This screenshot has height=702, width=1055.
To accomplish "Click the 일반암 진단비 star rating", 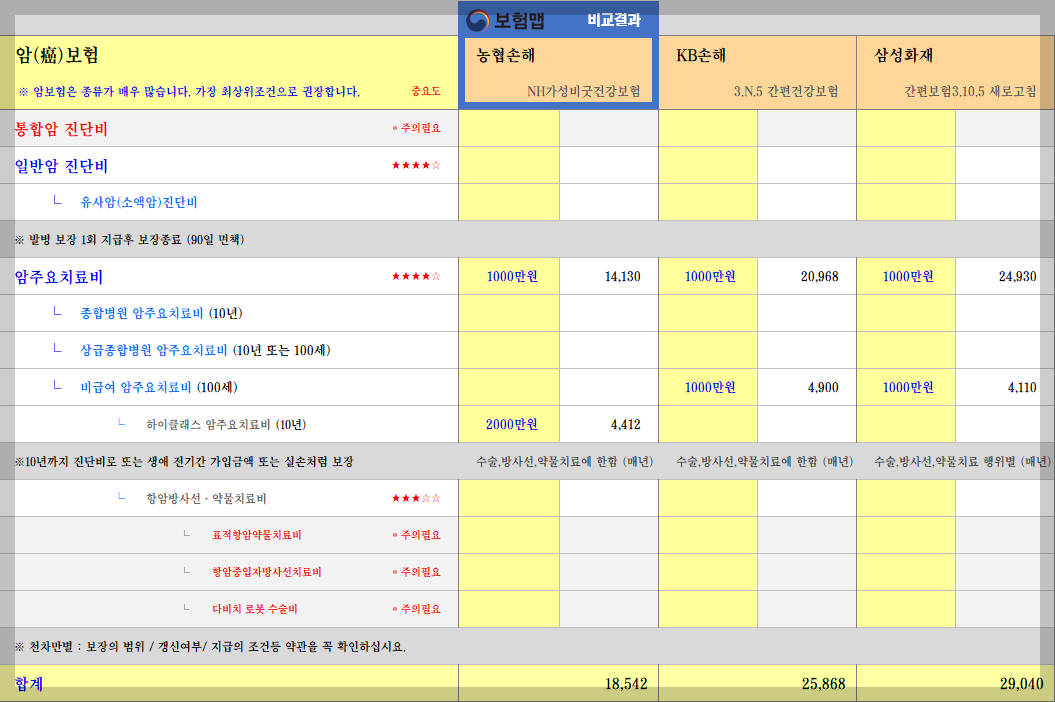I will tap(416, 166).
